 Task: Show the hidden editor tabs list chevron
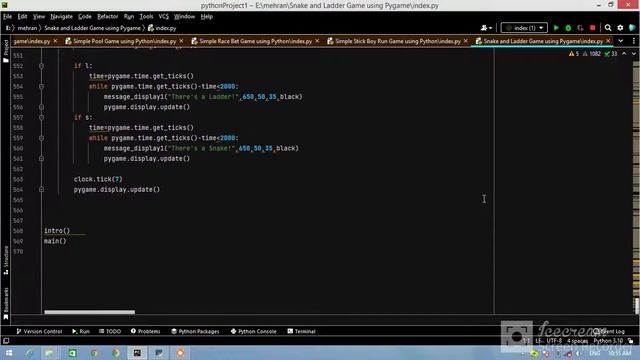click(x=620, y=41)
